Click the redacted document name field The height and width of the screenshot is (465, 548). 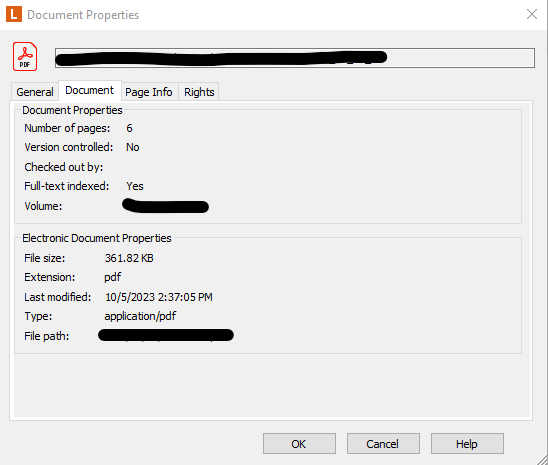point(295,58)
